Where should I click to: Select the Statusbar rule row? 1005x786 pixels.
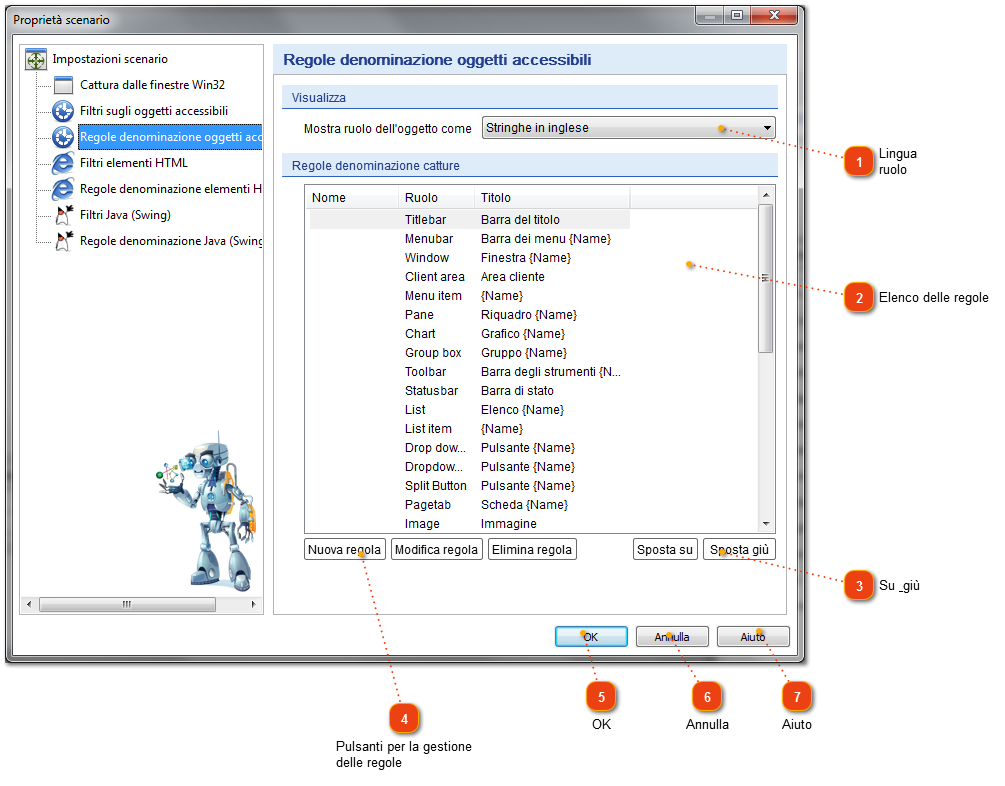469,390
